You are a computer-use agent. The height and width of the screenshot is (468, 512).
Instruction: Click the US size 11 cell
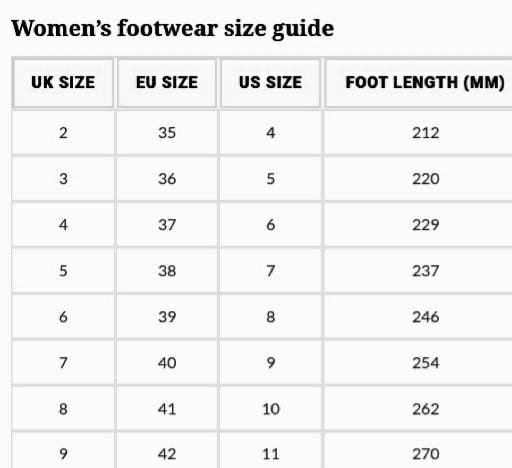[271, 454]
